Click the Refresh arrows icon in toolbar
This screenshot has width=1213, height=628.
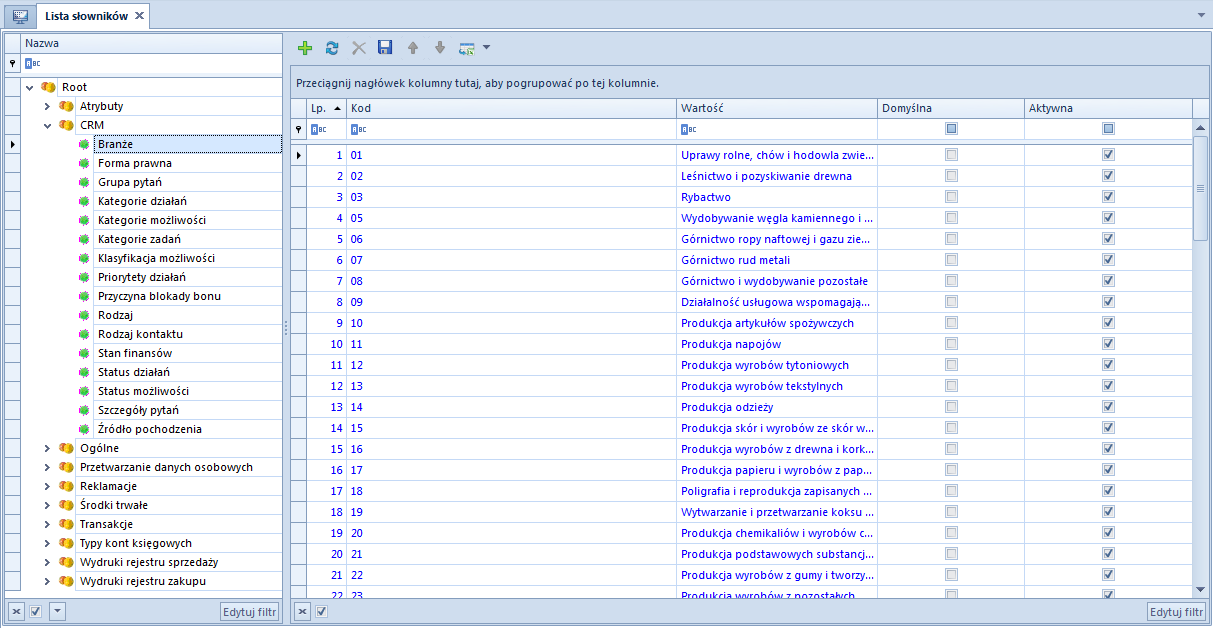[x=332, y=48]
